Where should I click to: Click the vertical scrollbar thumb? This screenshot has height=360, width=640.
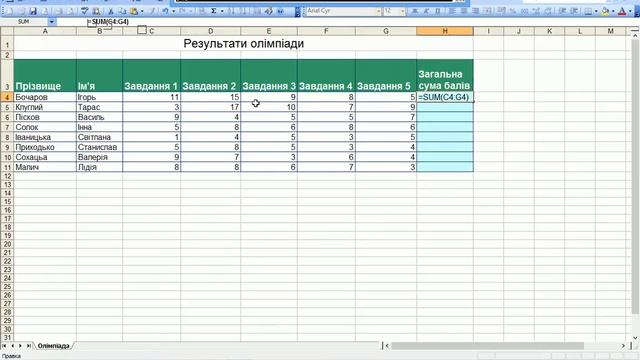point(635,178)
